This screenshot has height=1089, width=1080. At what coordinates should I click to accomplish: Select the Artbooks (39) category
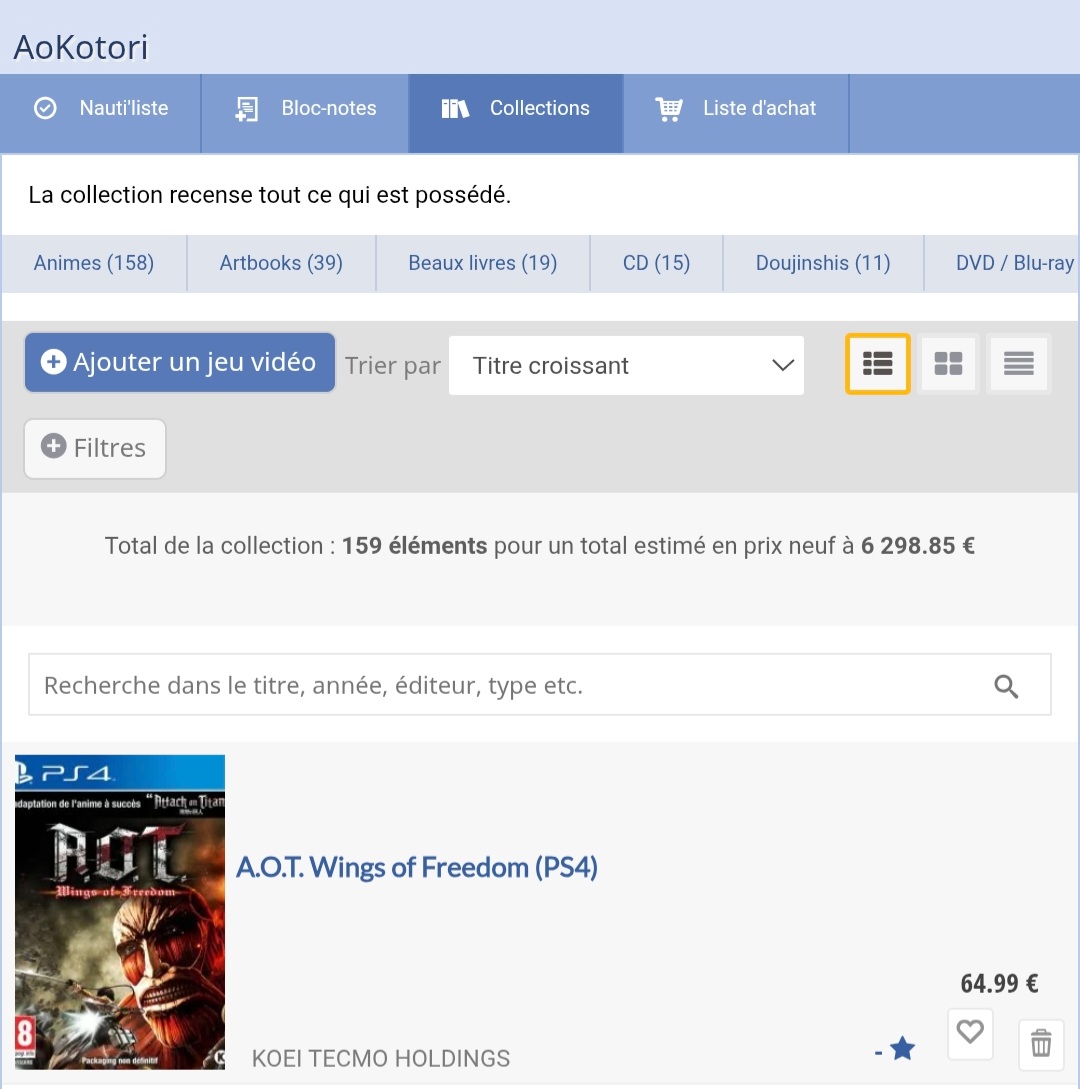coord(281,263)
